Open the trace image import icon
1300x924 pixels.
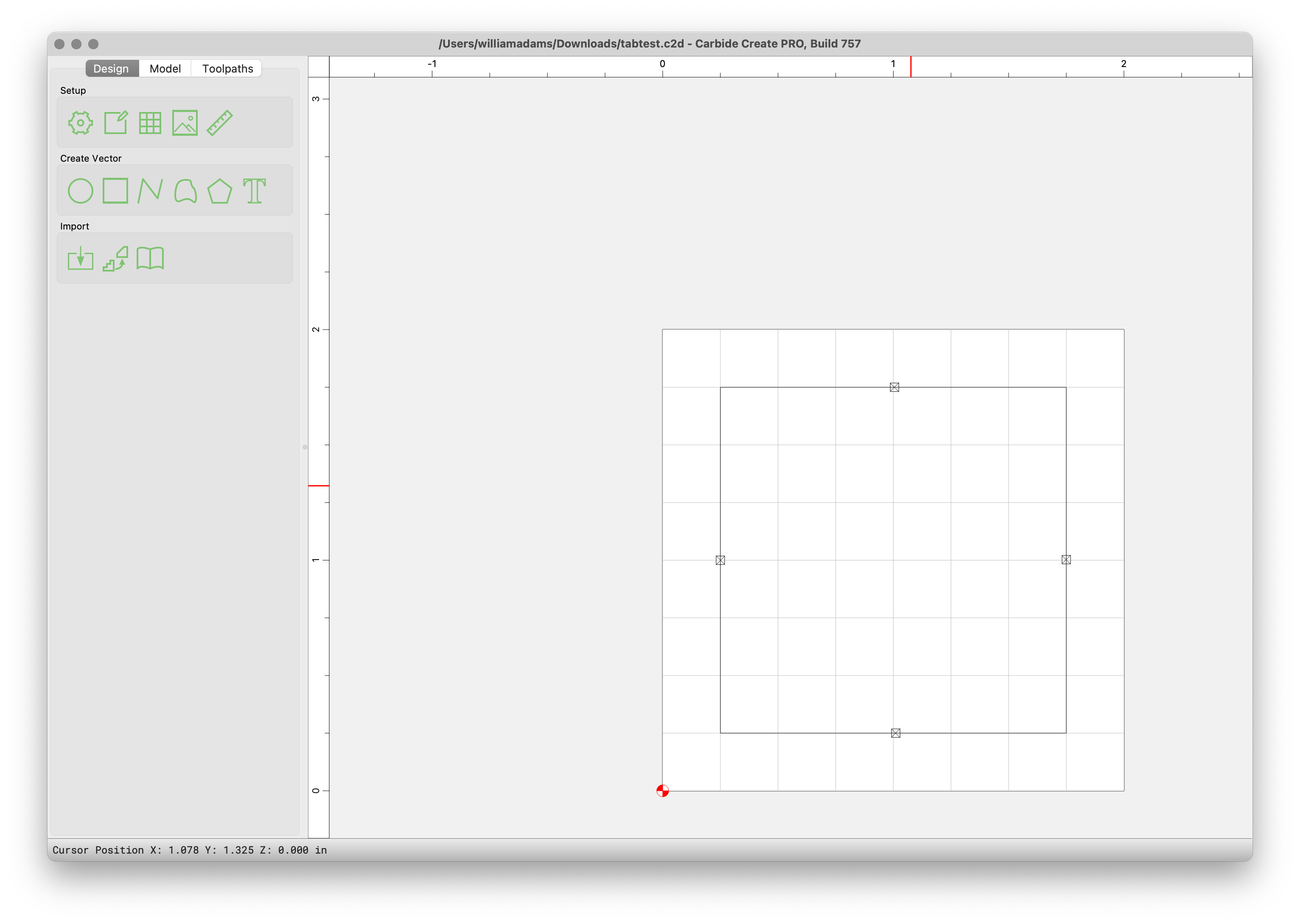[x=115, y=258]
